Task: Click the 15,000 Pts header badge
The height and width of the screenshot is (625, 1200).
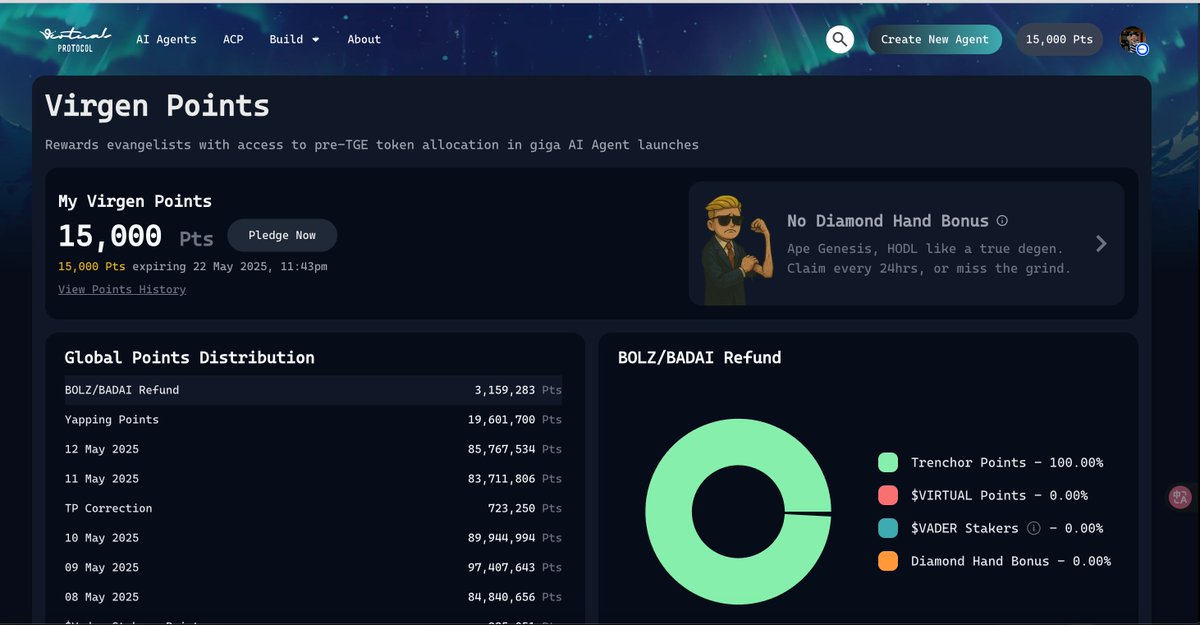Action: pyautogui.click(x=1060, y=39)
